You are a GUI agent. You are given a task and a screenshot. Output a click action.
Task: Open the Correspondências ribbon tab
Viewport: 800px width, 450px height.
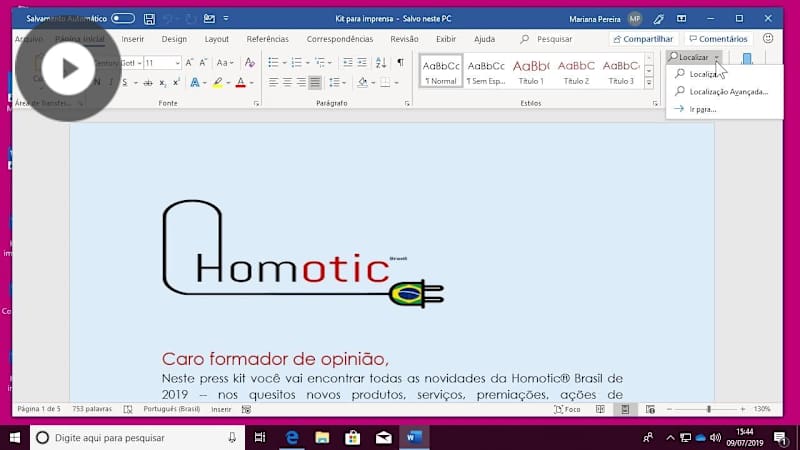pos(340,39)
